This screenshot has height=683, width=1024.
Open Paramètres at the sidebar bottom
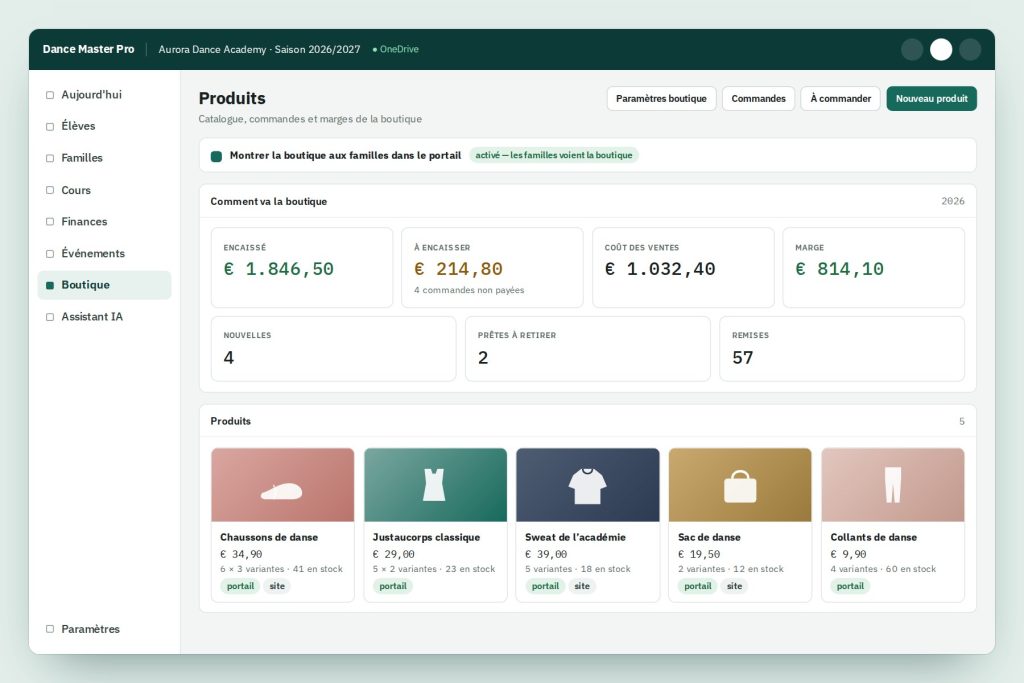click(x=104, y=629)
